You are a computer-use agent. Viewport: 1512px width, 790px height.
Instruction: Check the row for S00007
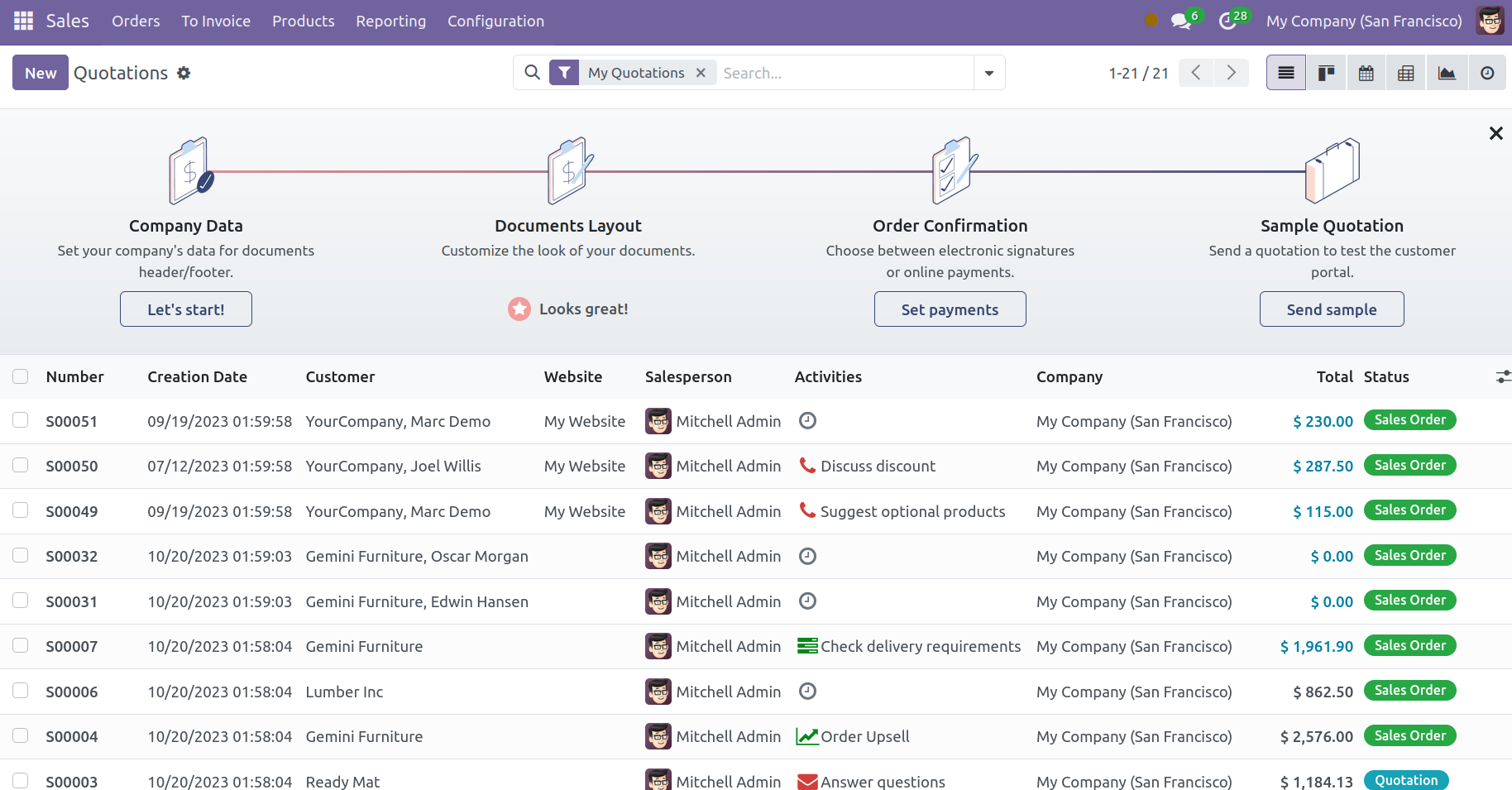tap(21, 646)
